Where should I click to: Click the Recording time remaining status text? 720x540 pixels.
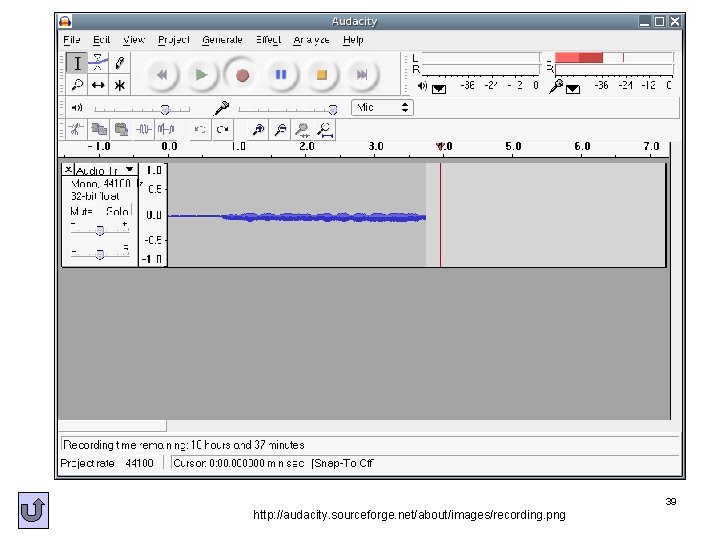[x=184, y=445]
